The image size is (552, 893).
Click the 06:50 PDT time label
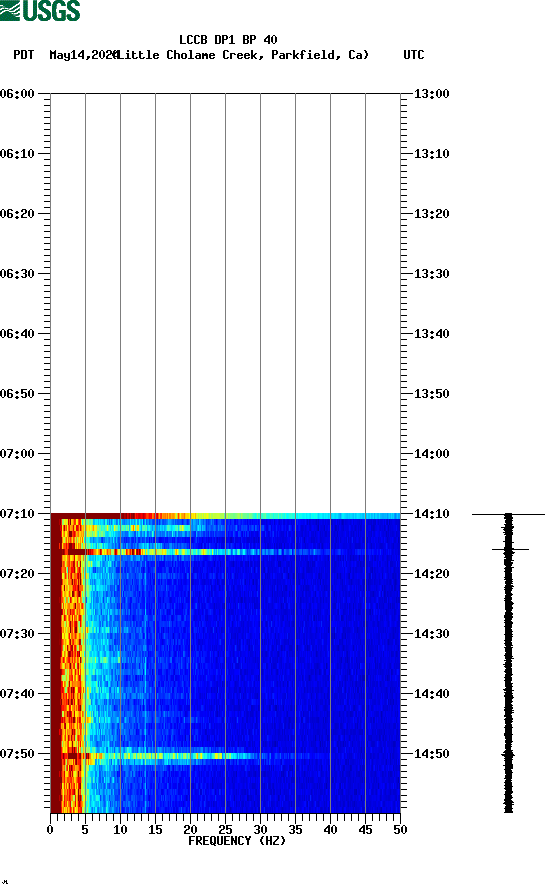pos(17,394)
